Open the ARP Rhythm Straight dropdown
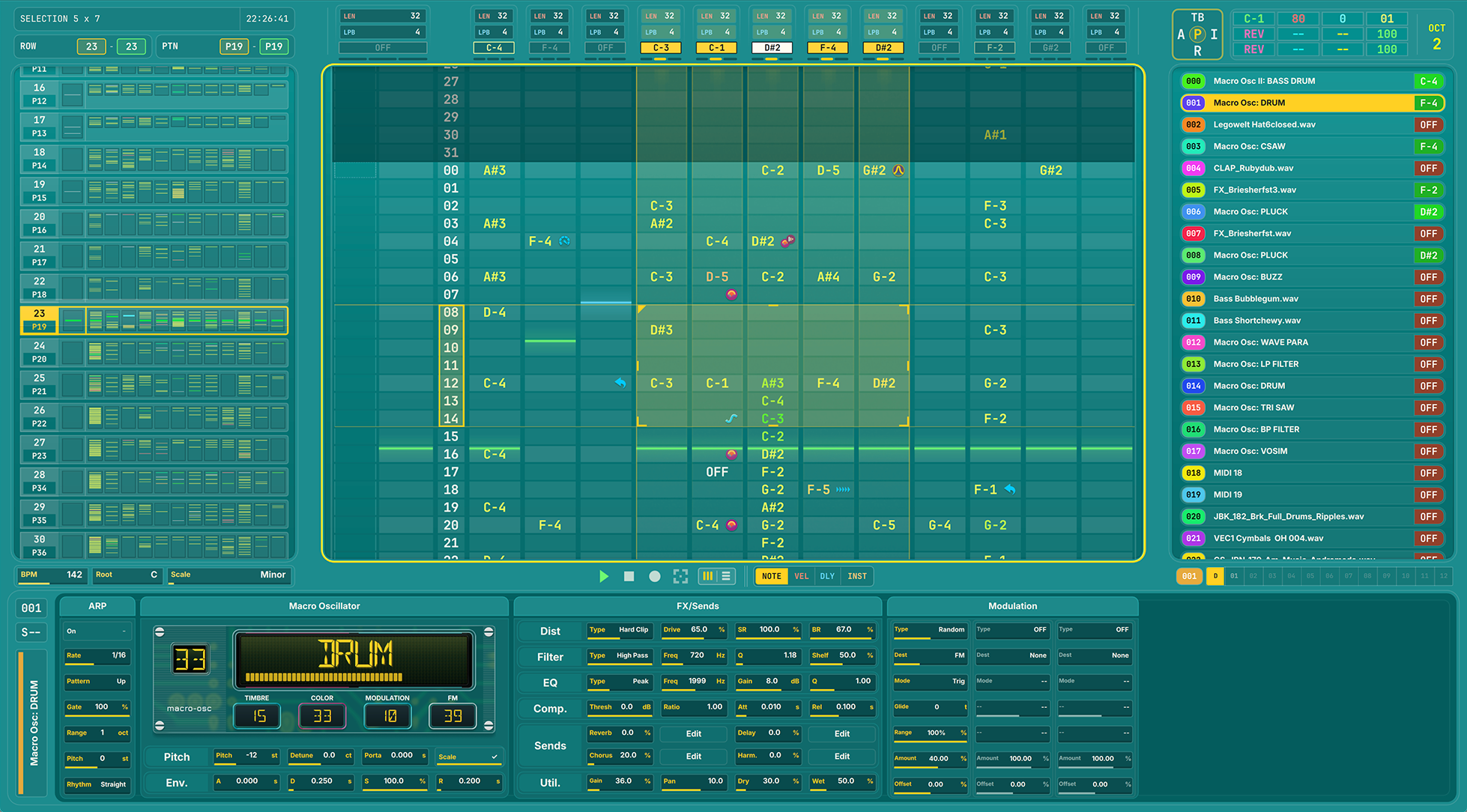This screenshot has height=812, width=1467. click(x=97, y=784)
